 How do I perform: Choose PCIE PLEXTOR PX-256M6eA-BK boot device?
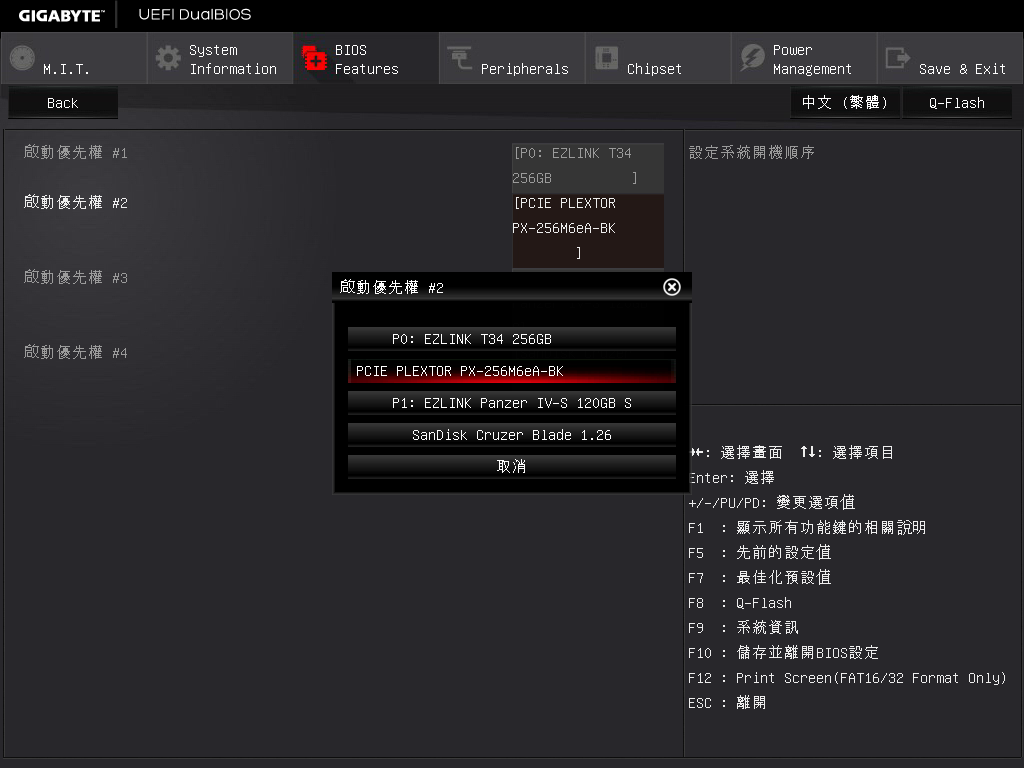(511, 371)
